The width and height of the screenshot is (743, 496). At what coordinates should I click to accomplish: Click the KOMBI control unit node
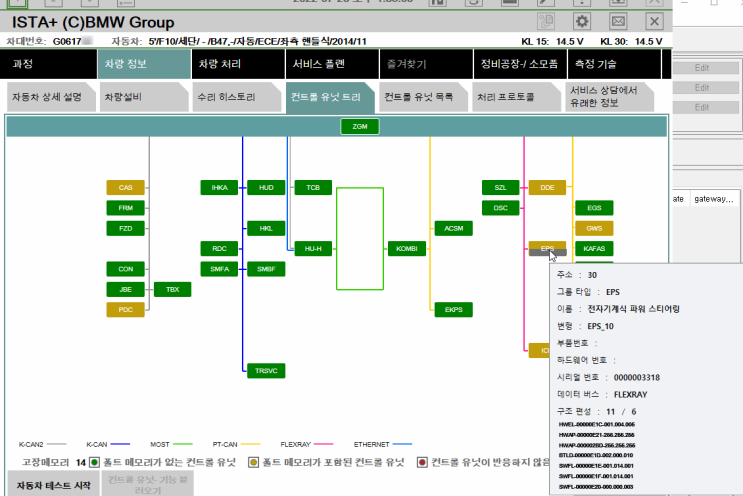pyautogui.click(x=406, y=248)
